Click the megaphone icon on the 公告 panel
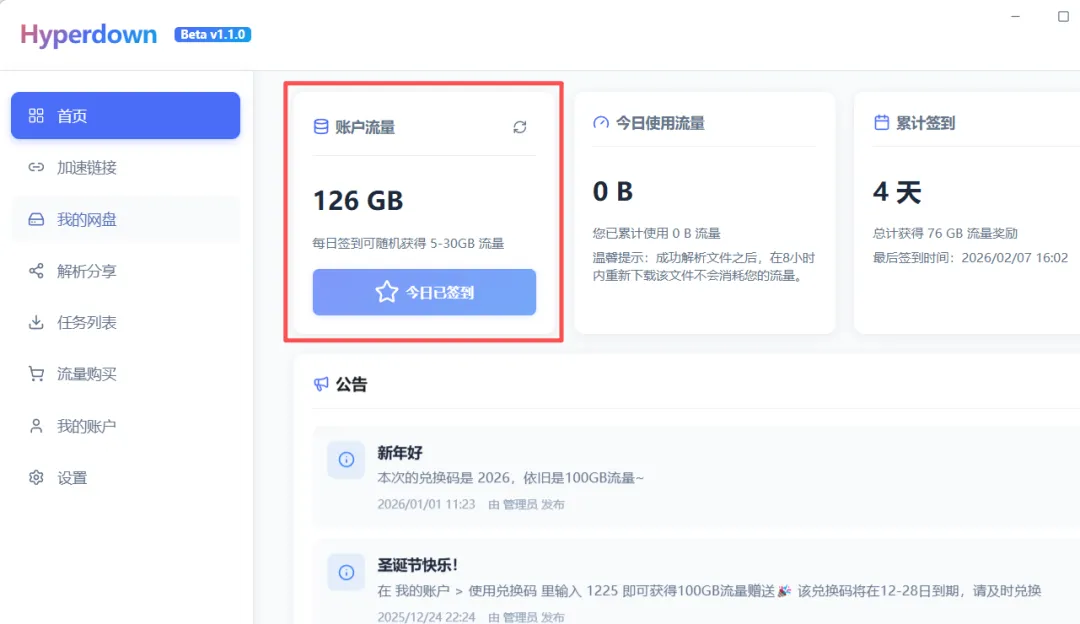The image size is (1080, 624). 320,384
